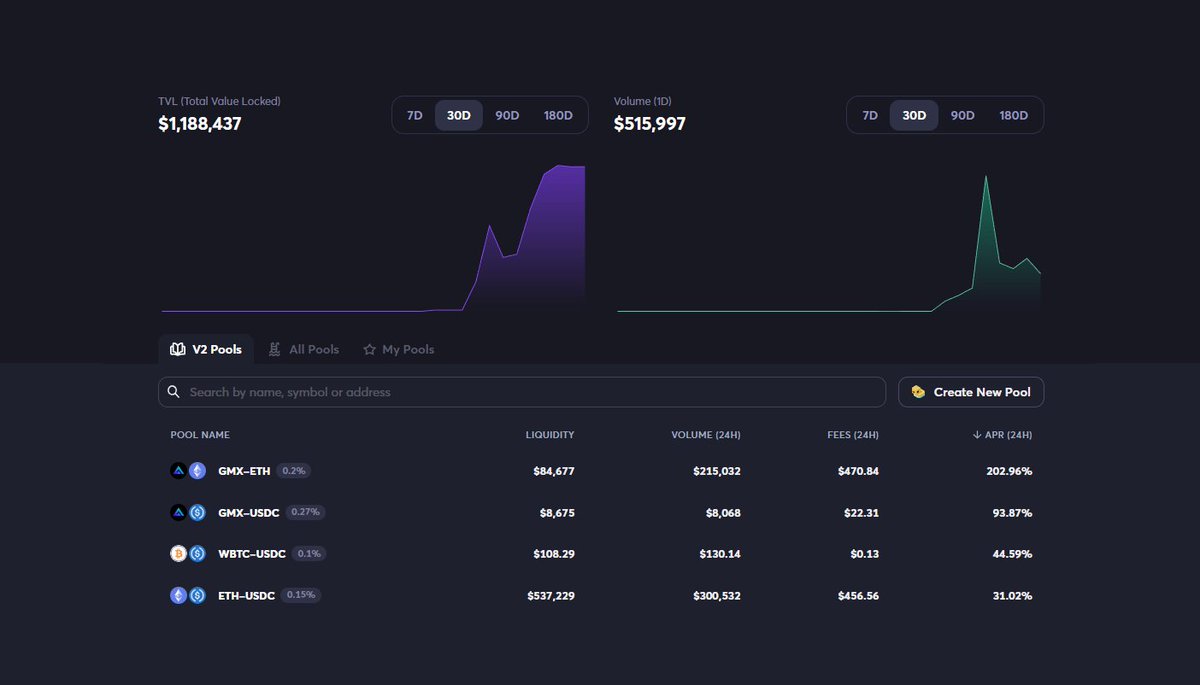Click the $470.84 fees value
Image resolution: width=1200 pixels, height=685 pixels.
pos(859,471)
